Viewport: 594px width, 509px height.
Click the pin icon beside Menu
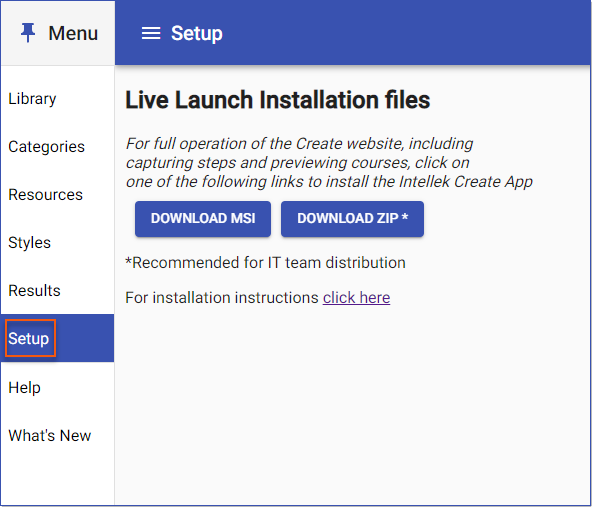[28, 33]
